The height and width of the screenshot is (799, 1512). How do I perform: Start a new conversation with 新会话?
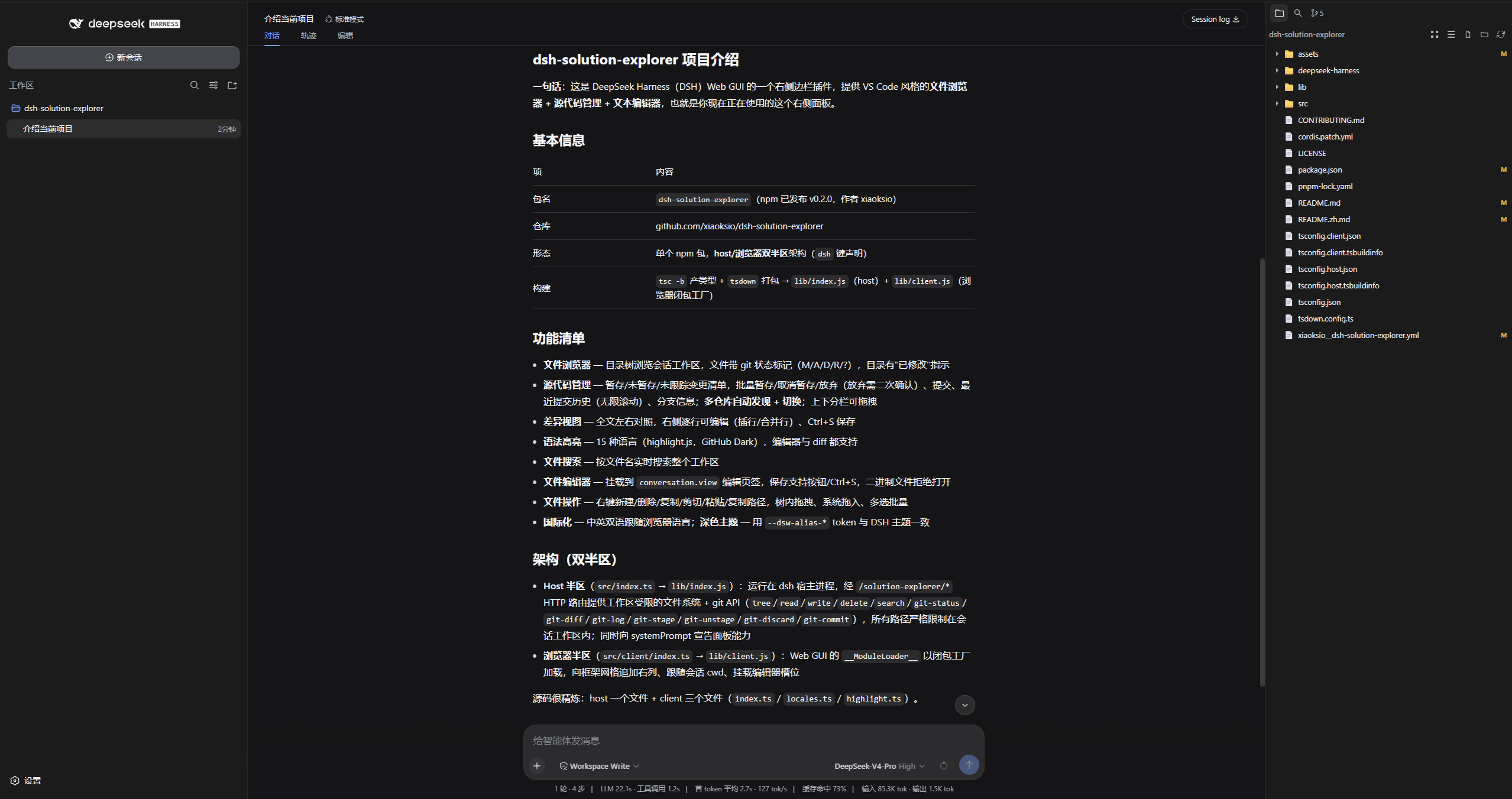pyautogui.click(x=124, y=57)
